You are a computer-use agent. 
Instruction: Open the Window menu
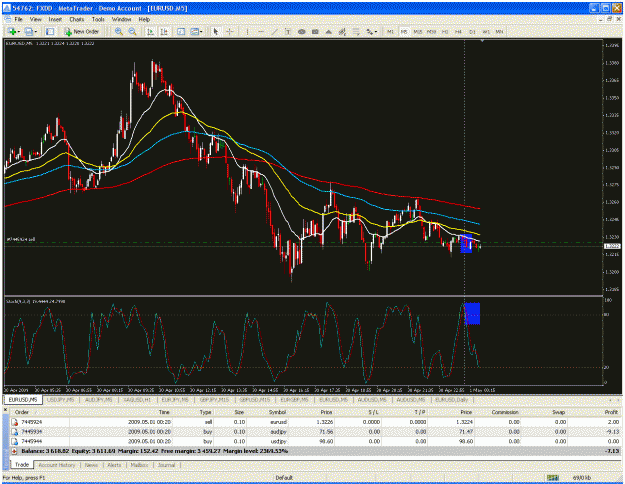121,19
